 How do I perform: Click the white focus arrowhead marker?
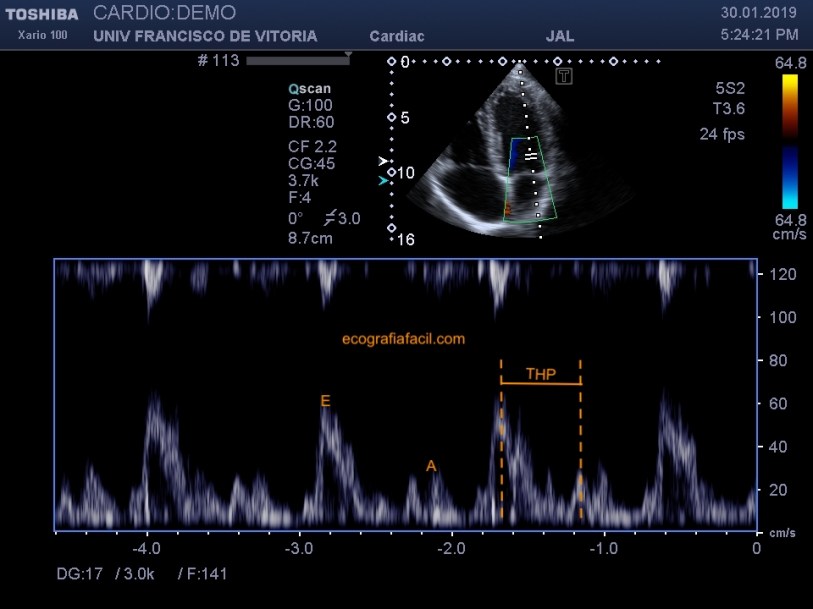point(381,160)
